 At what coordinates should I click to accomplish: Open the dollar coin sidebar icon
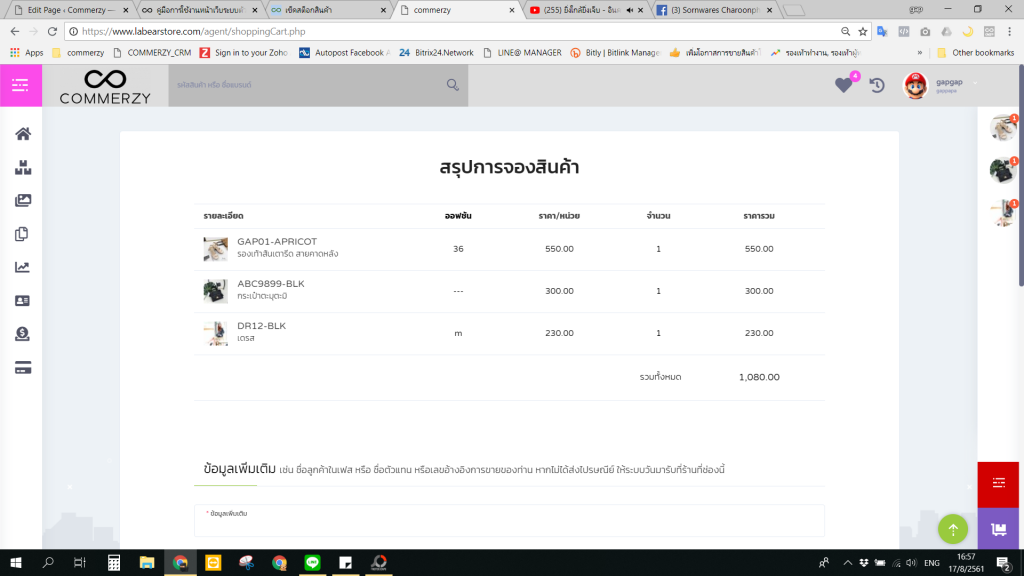[x=22, y=334]
